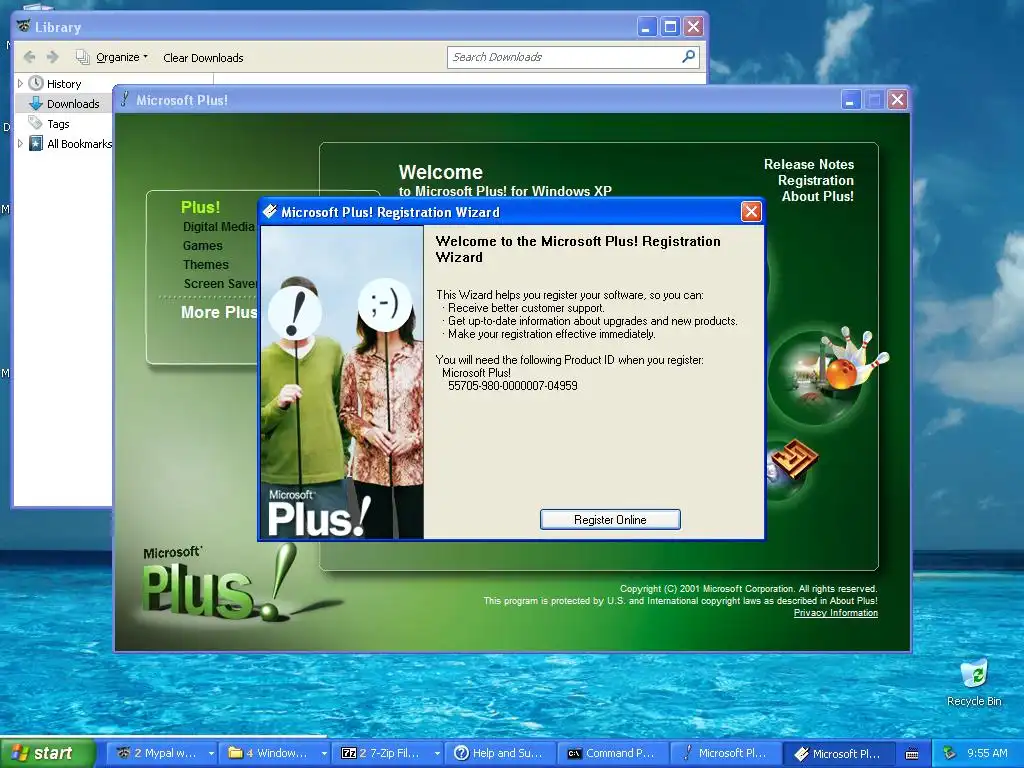Screen dimensions: 1024x768
Task: Click the Microsoft Plus! window title icon
Action: pyautogui.click(x=124, y=99)
